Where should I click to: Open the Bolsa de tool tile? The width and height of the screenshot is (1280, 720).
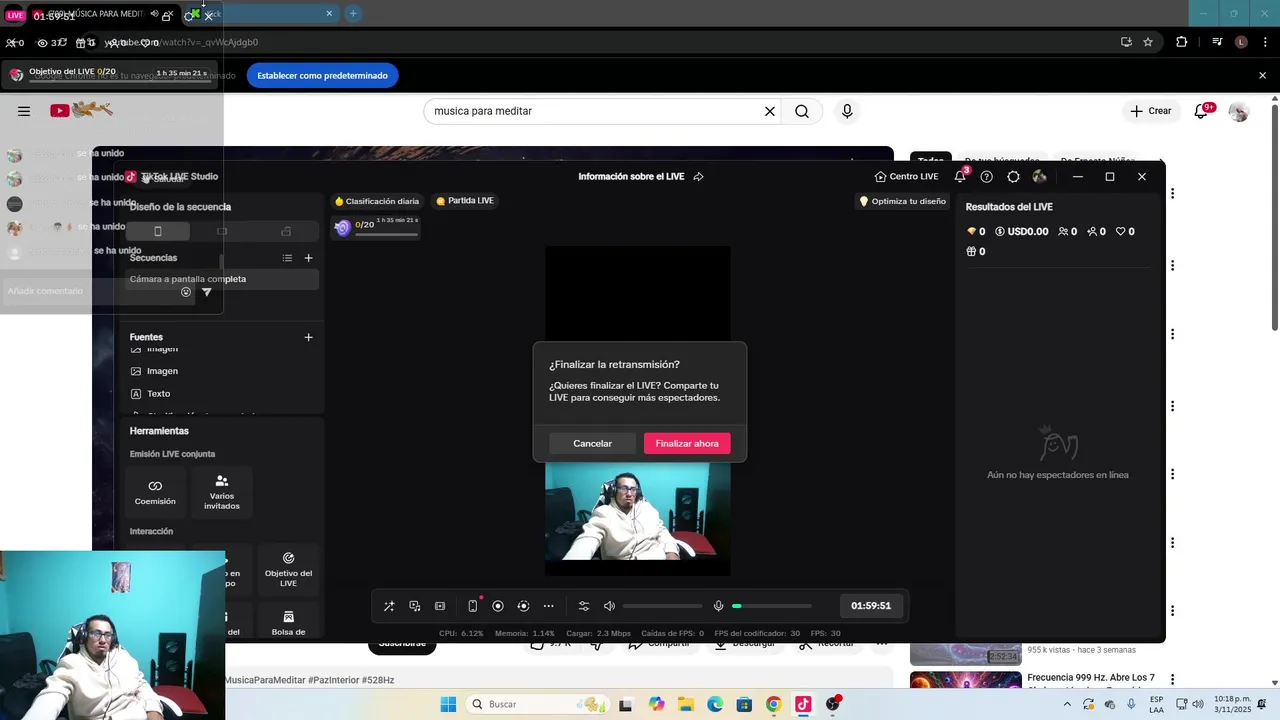click(x=288, y=621)
